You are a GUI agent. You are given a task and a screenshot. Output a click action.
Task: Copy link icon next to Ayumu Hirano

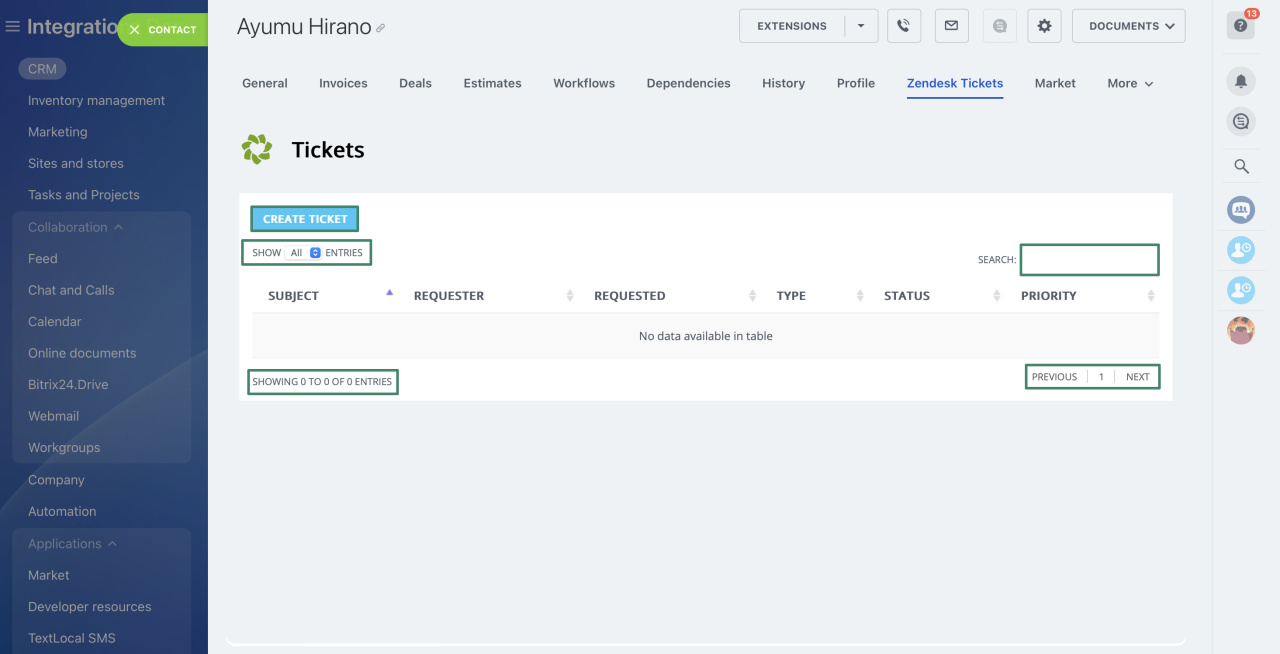pos(380,29)
